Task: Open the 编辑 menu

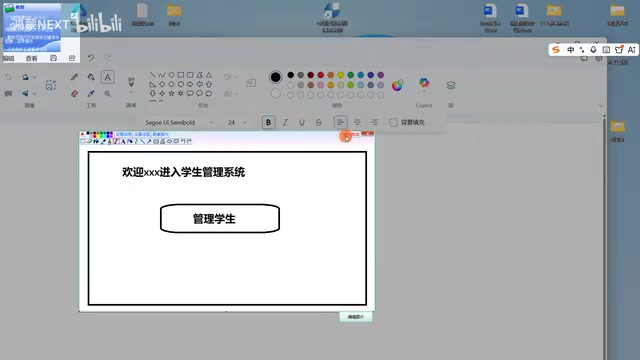Action: tap(9, 58)
